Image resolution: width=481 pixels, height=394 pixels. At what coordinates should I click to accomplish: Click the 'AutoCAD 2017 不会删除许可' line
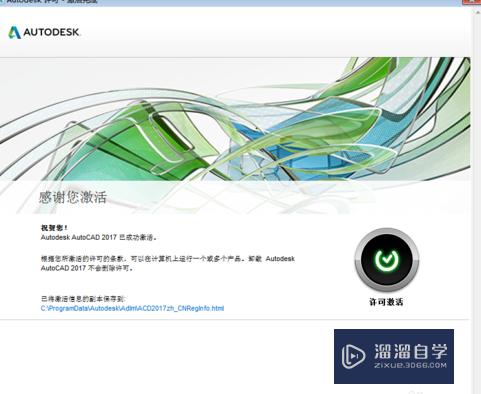tap(87, 268)
